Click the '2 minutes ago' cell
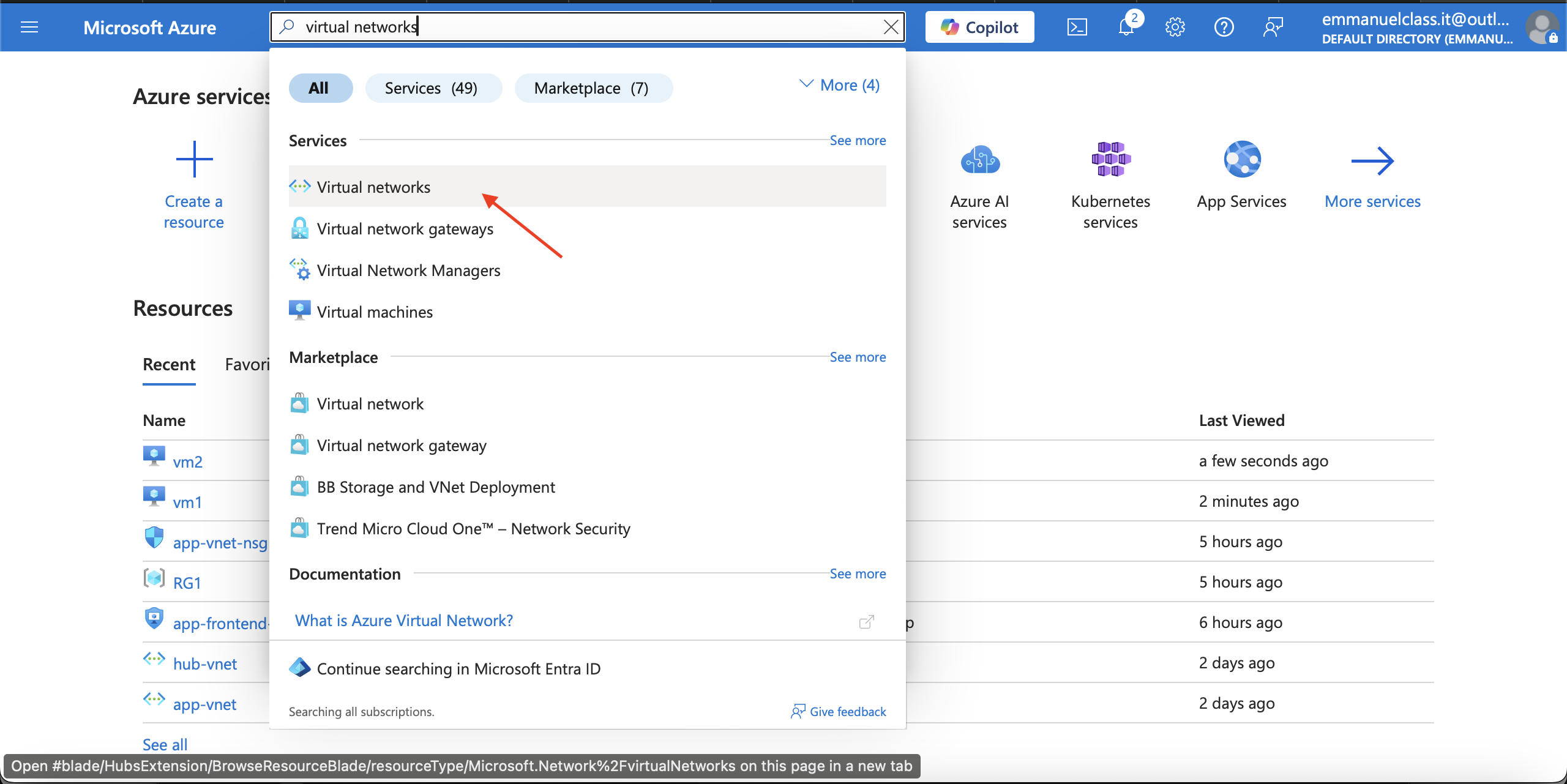This screenshot has height=784, width=1567. click(1249, 501)
